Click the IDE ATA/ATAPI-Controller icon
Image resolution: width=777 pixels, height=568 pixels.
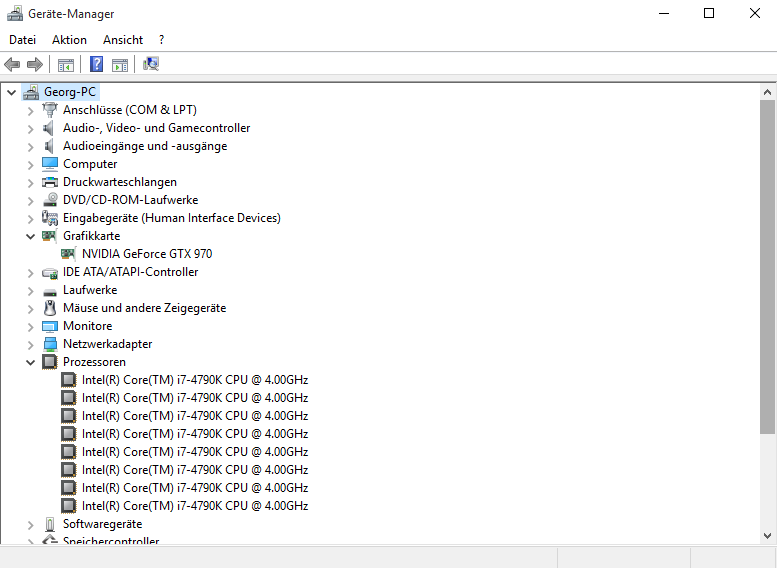tap(50, 272)
